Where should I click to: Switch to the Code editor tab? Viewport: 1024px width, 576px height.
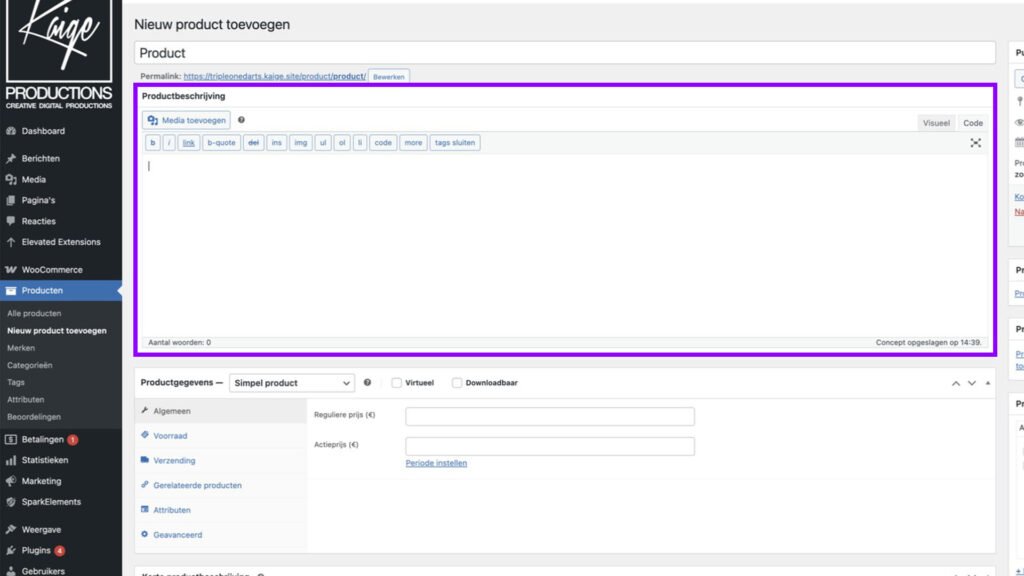[x=973, y=122]
